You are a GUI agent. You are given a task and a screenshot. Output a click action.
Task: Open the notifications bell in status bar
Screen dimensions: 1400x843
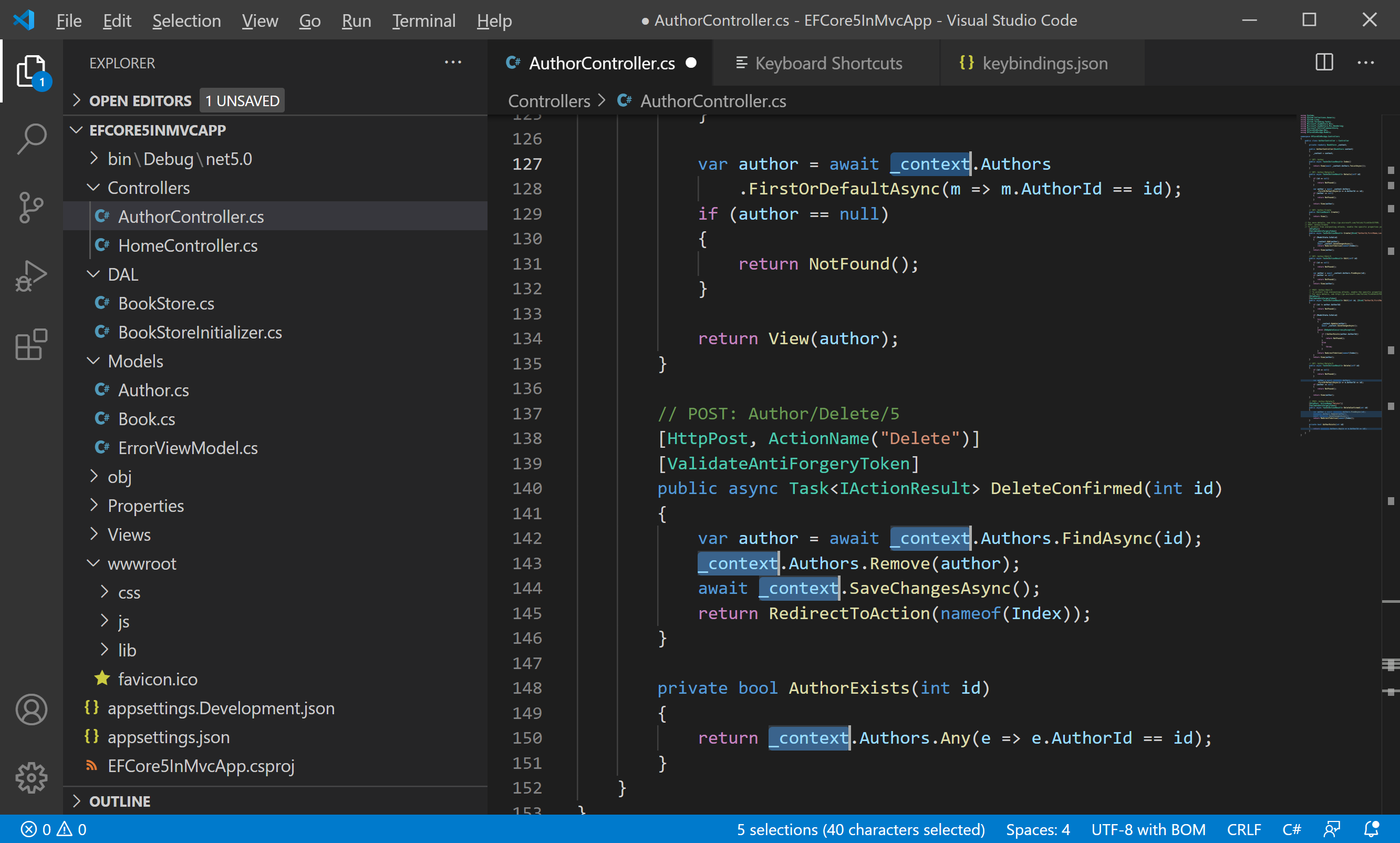tap(1371, 829)
